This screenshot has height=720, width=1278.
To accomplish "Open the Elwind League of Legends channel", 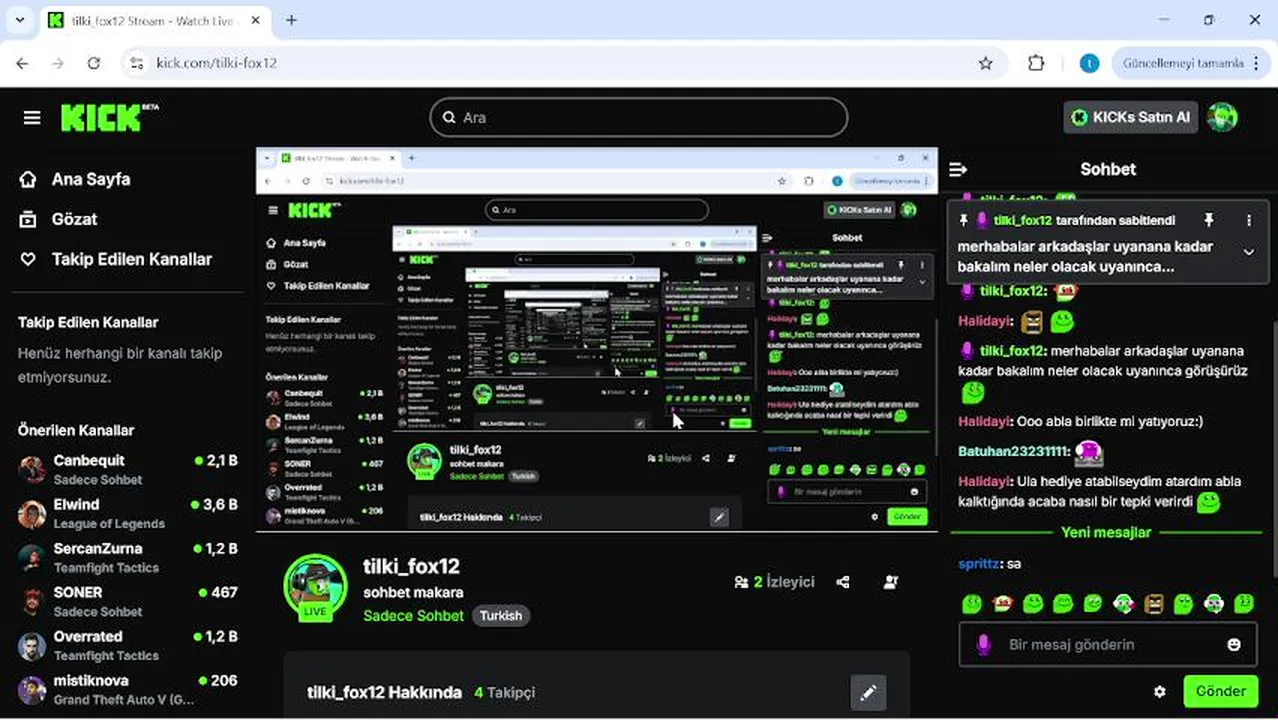I will 128,513.
